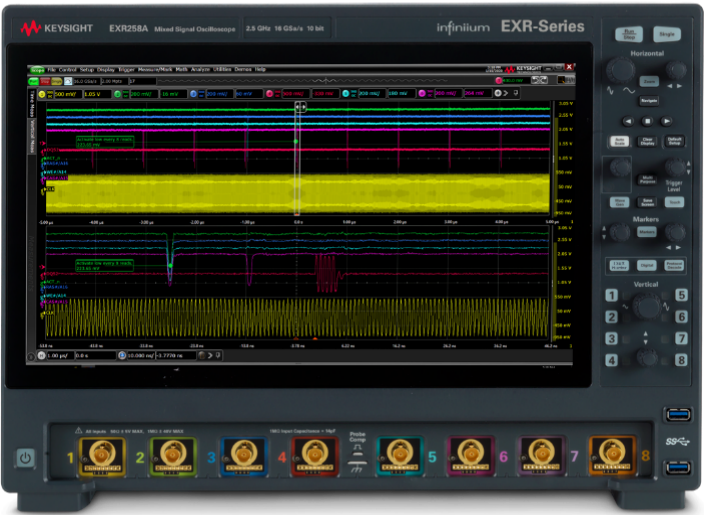Edit zoom scale field 10.000 ns/

[141, 355]
